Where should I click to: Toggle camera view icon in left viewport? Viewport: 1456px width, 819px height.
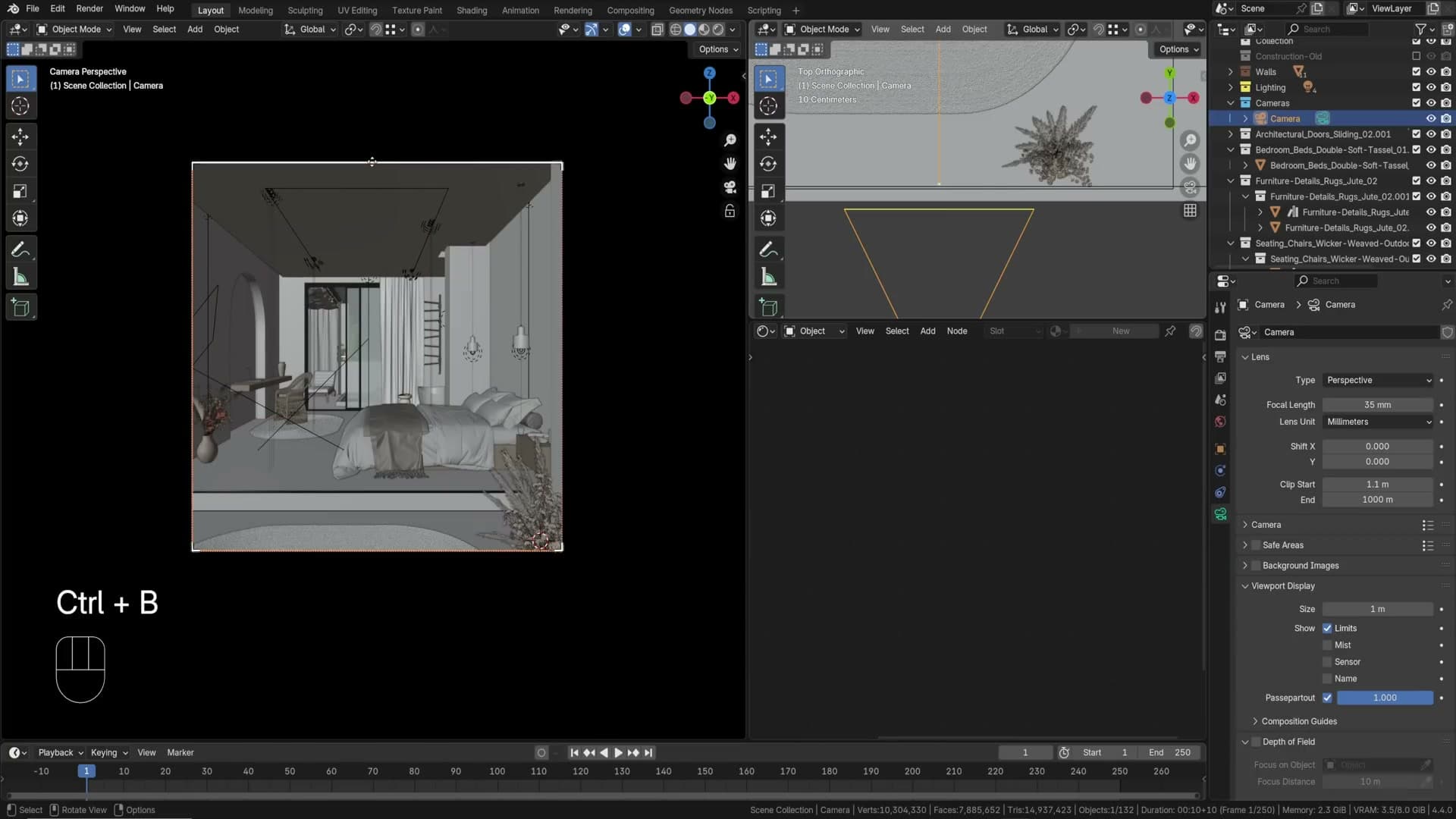click(730, 187)
